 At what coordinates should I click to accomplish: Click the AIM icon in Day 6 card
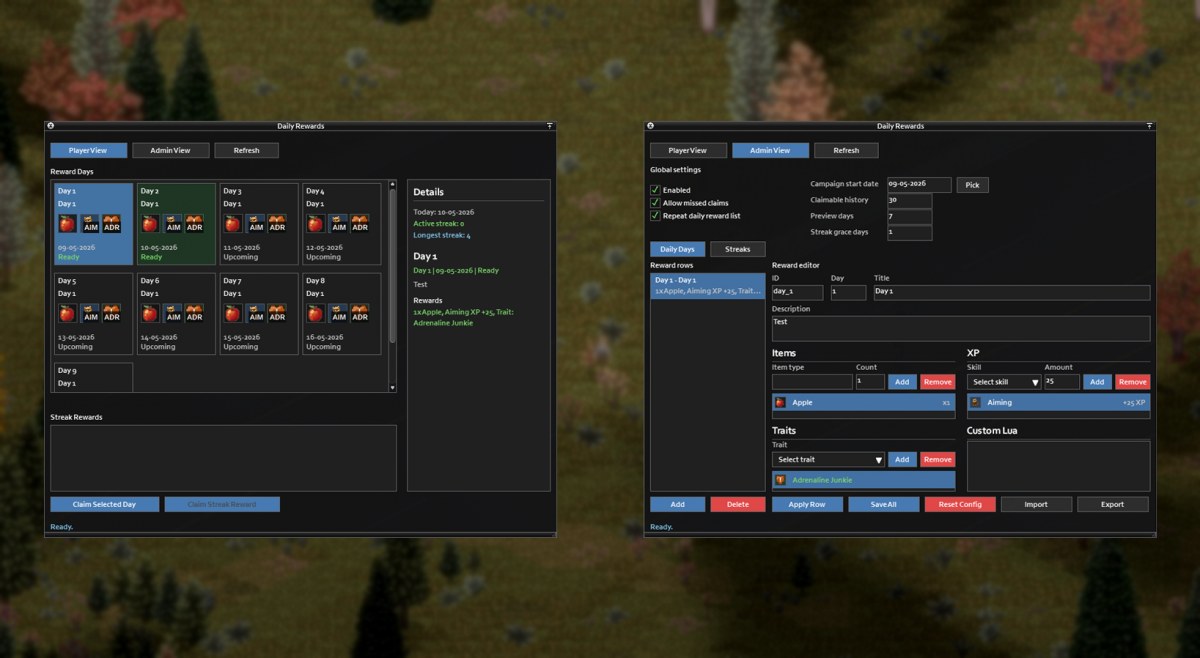[172, 313]
